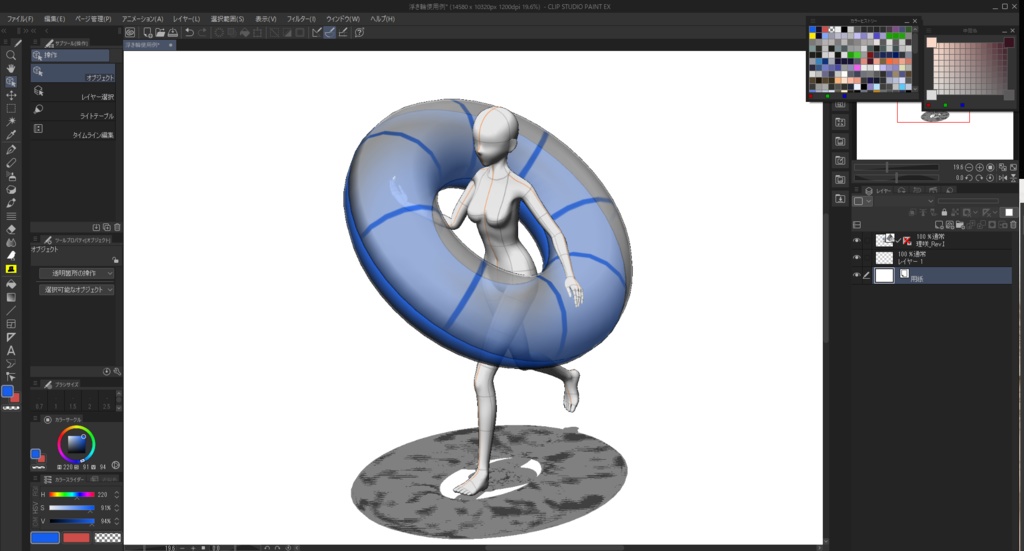Image resolution: width=1024 pixels, height=551 pixels.
Task: Click the help question toolbar icon
Action: [359, 32]
